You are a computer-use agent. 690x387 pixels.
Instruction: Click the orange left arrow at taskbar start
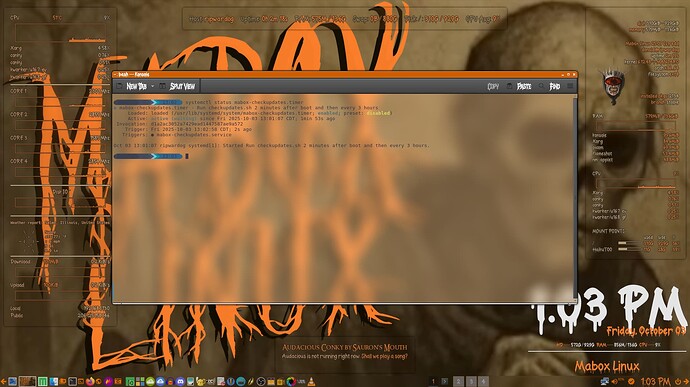coord(3,382)
